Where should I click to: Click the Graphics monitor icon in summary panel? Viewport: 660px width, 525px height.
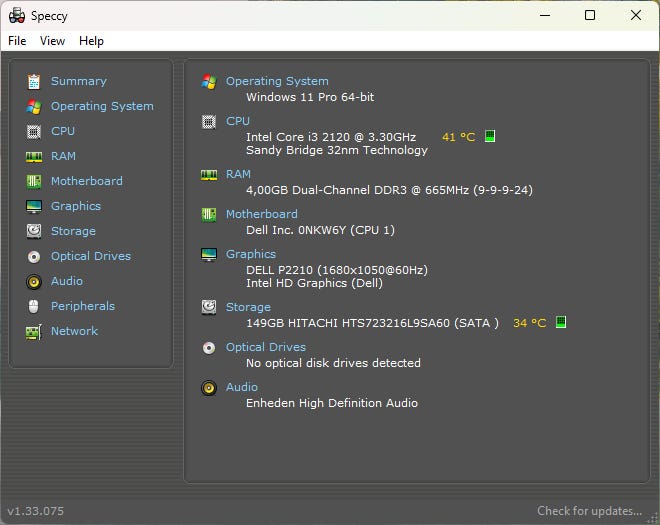209,254
